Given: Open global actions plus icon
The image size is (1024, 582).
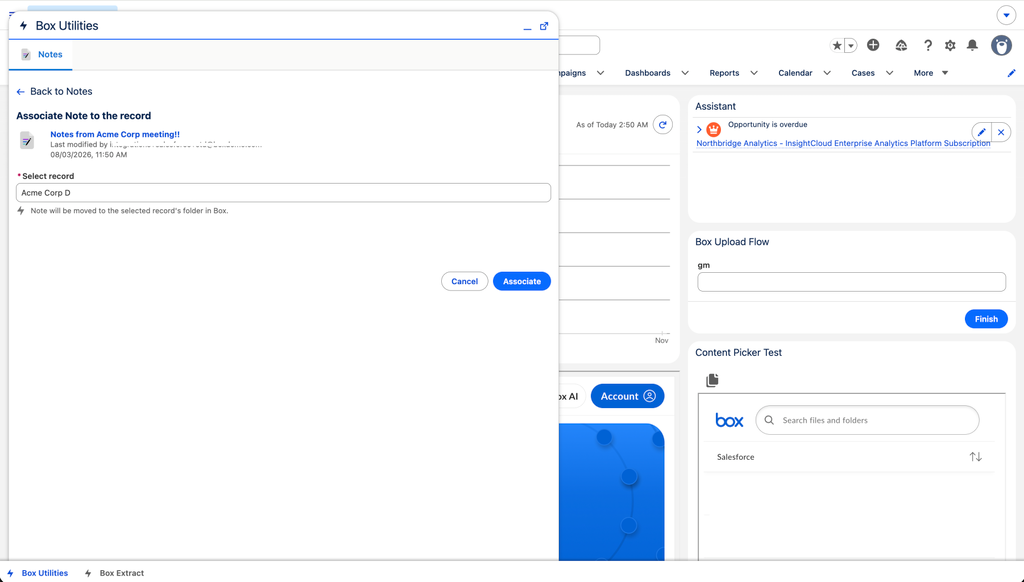Looking at the screenshot, I should (x=873, y=45).
